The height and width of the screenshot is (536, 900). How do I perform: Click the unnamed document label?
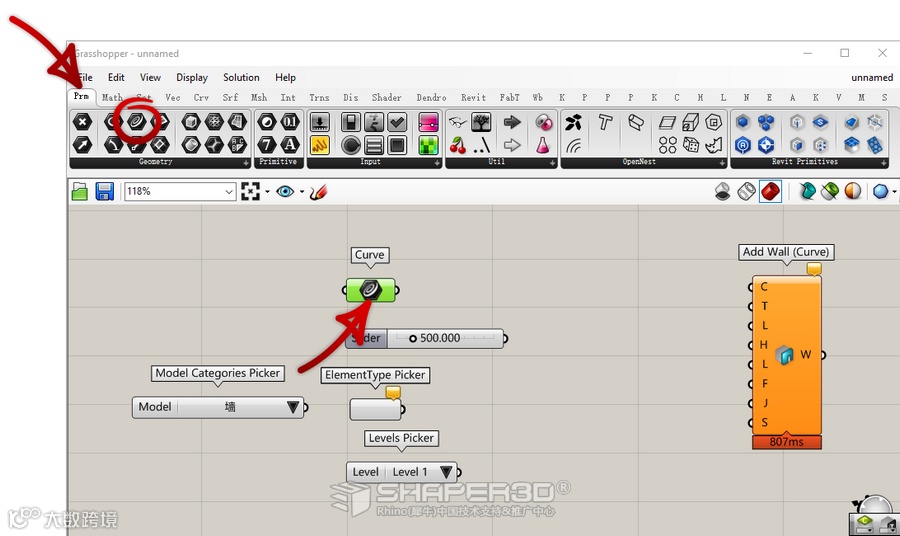(x=872, y=77)
